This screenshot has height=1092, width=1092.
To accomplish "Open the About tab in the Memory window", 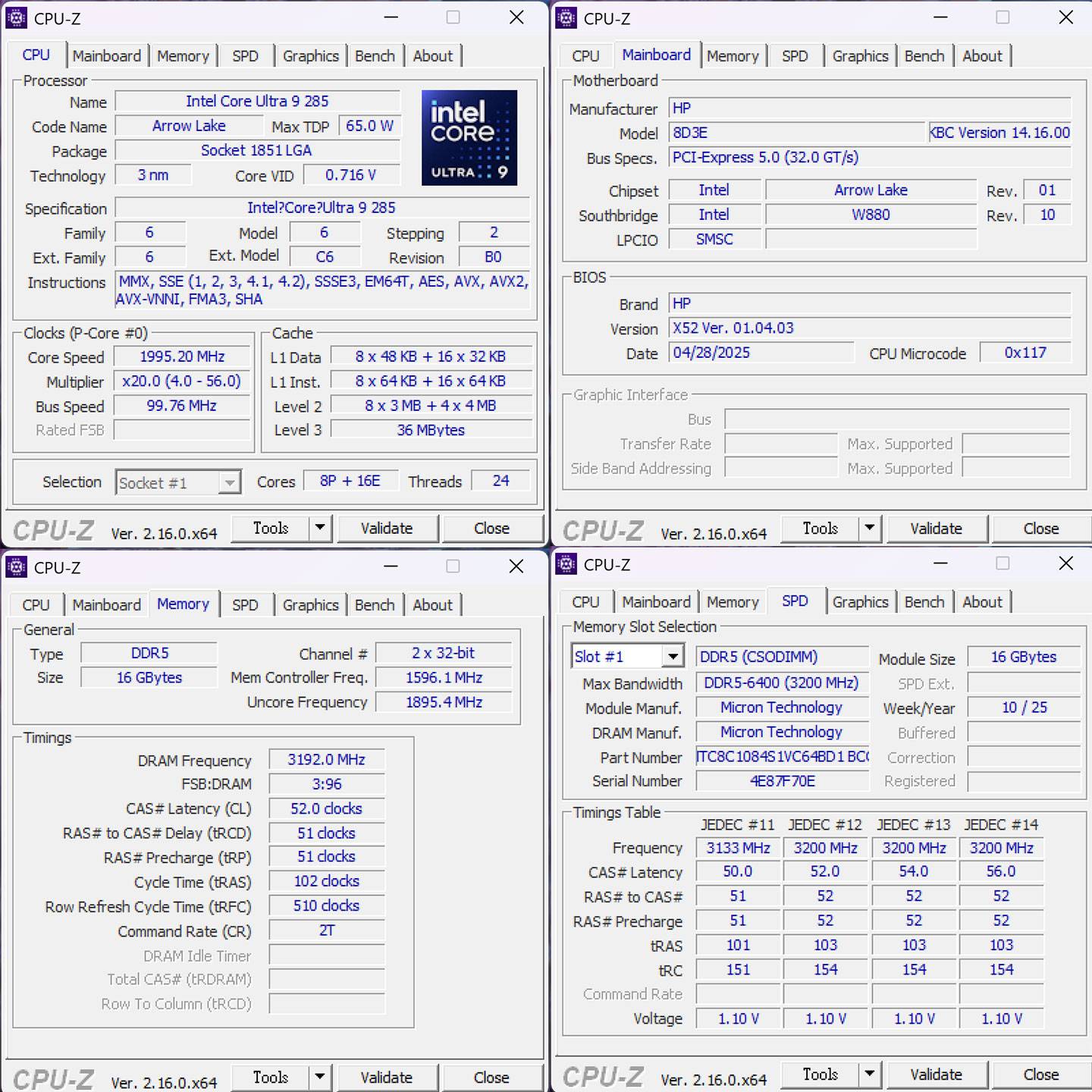I will 433,604.
